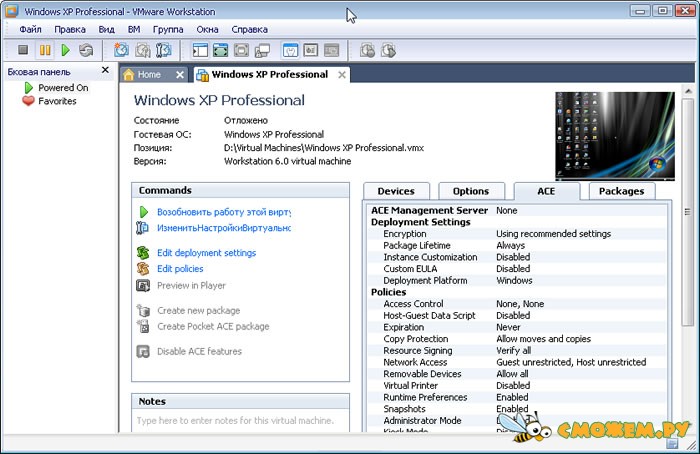Close the Windows XP Professional tab

(342, 75)
